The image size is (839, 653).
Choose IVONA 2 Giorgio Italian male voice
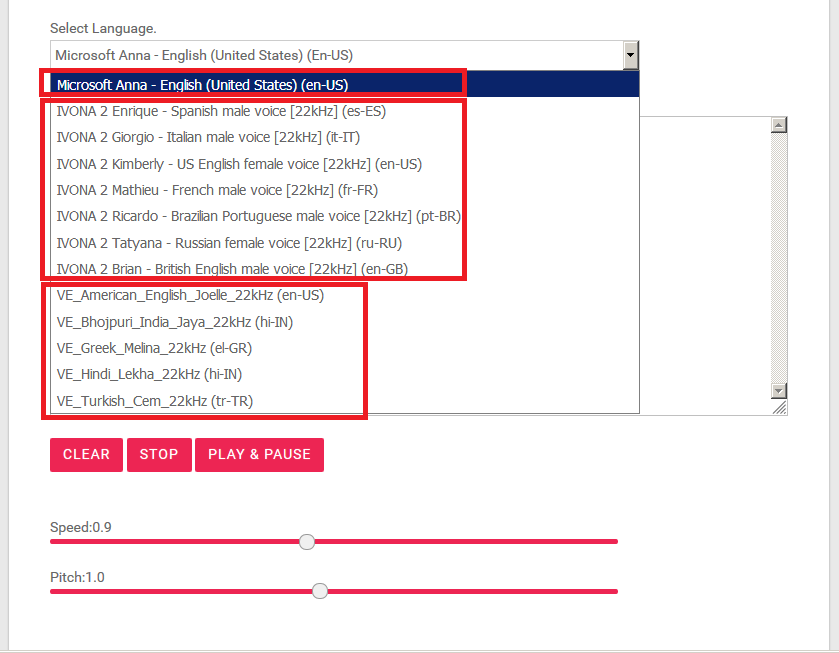[345, 137]
